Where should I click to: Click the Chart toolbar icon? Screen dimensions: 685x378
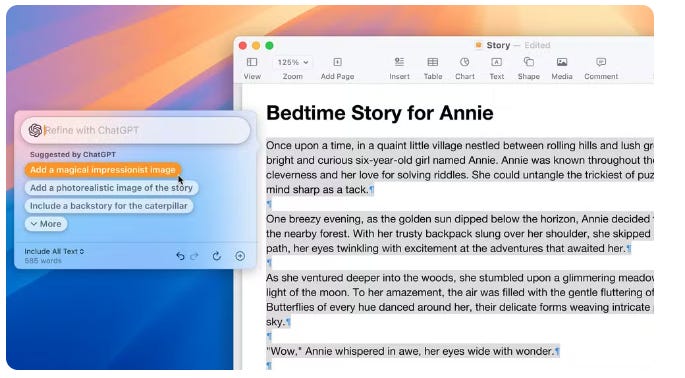(x=464, y=62)
